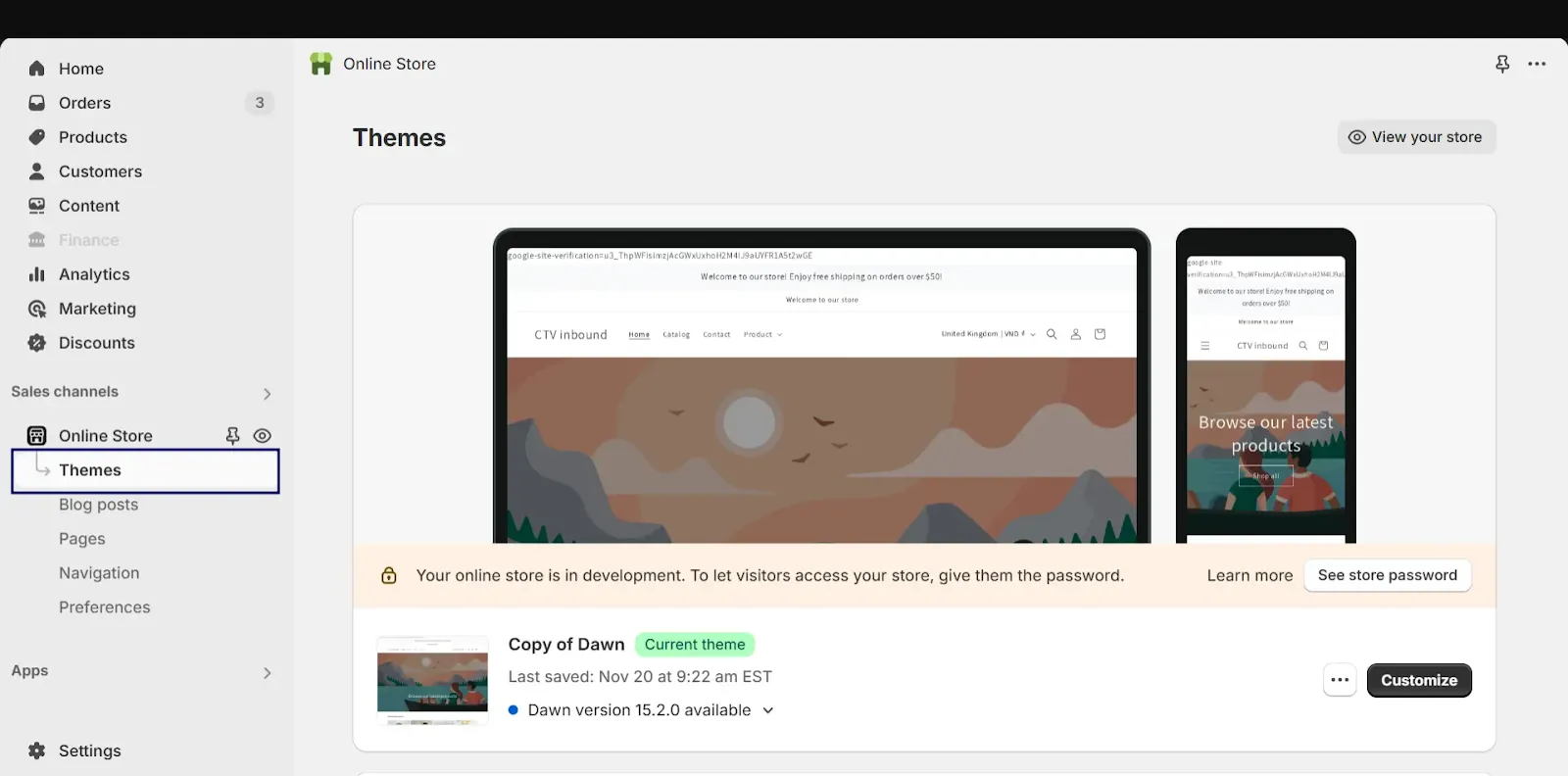Viewport: 1568px width, 776px height.
Task: Click the Current theme green badge
Action: (x=695, y=645)
